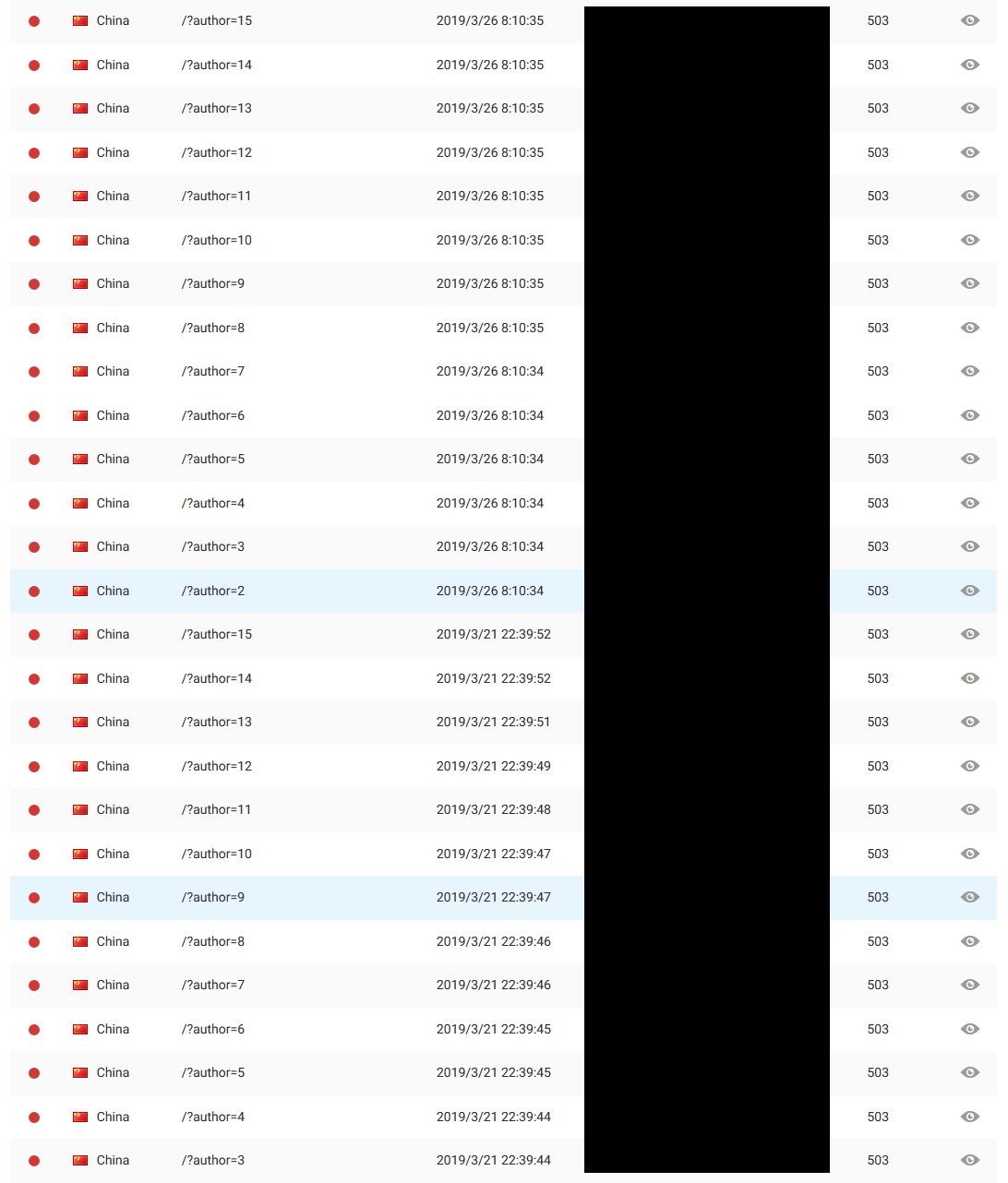View details of /?author=6 at 8:10:34
The height and width of the screenshot is (1183, 1008).
(x=969, y=415)
